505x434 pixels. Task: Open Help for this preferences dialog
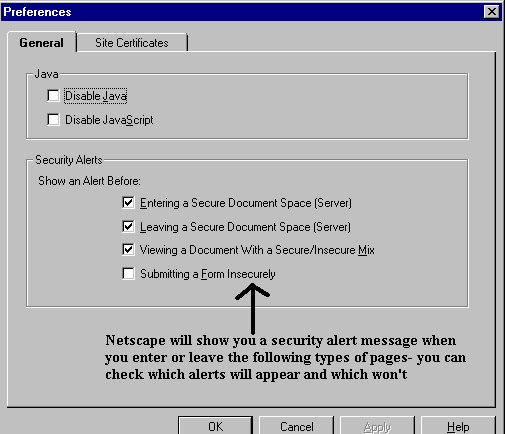(x=458, y=426)
